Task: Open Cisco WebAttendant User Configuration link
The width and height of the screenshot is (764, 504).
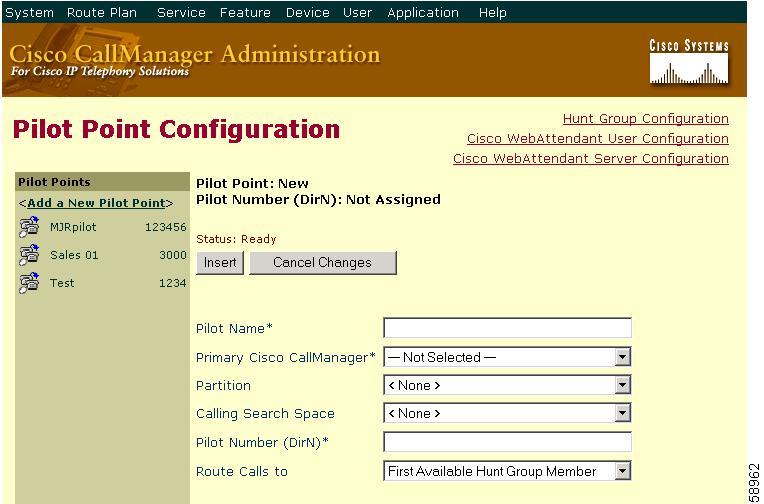Action: [598, 138]
